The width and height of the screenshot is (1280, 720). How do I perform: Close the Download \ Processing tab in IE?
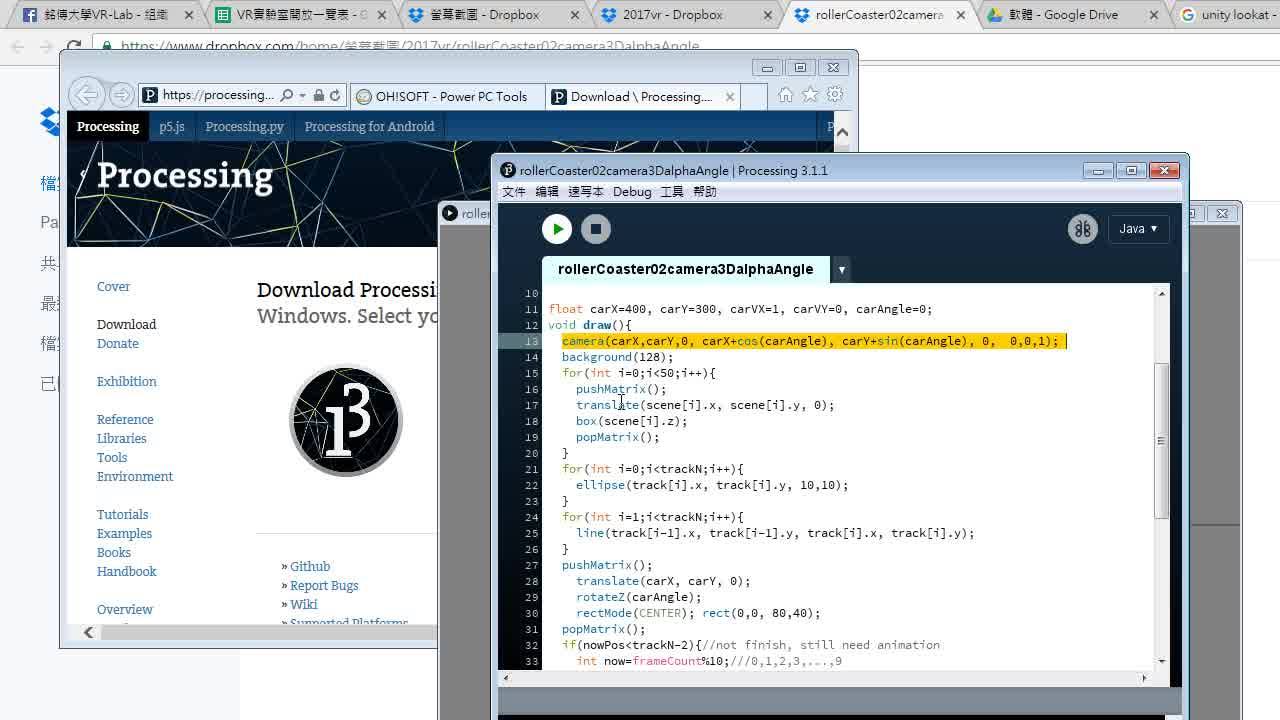730,96
